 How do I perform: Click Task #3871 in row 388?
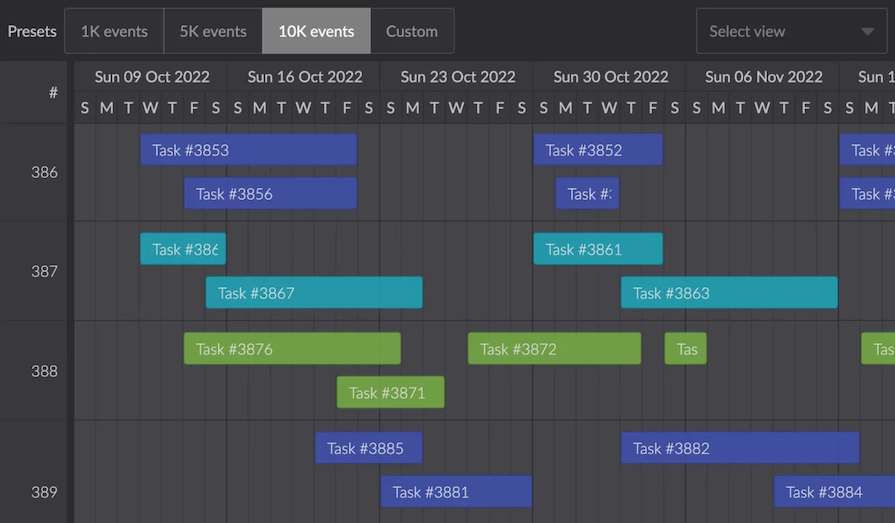pos(390,393)
